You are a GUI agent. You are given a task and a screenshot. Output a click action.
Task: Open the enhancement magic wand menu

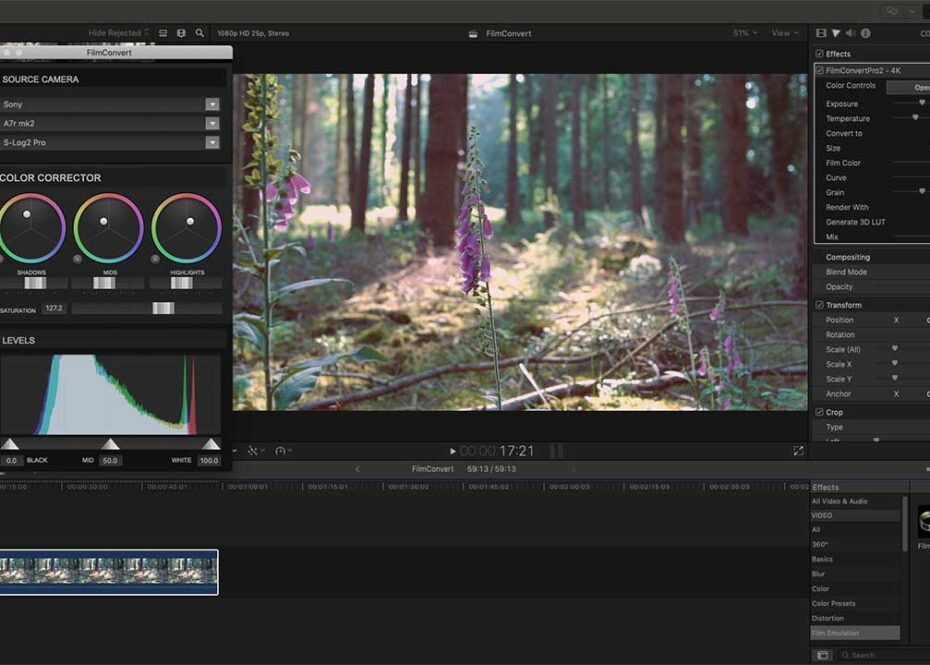[256, 451]
